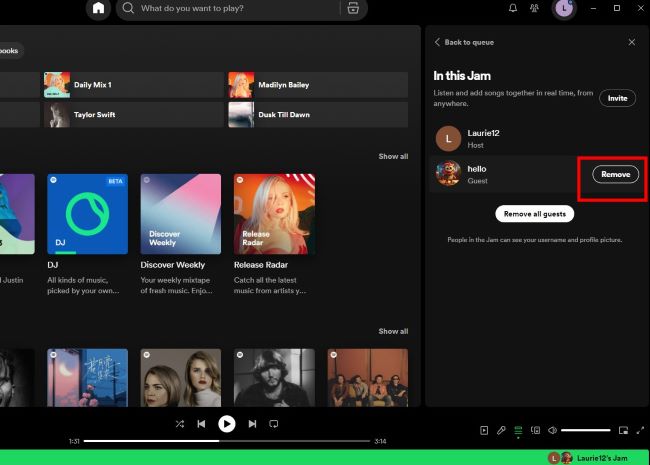This screenshot has height=465, width=650.
Task: Open Friend Activity icon
Action: click(x=536, y=9)
